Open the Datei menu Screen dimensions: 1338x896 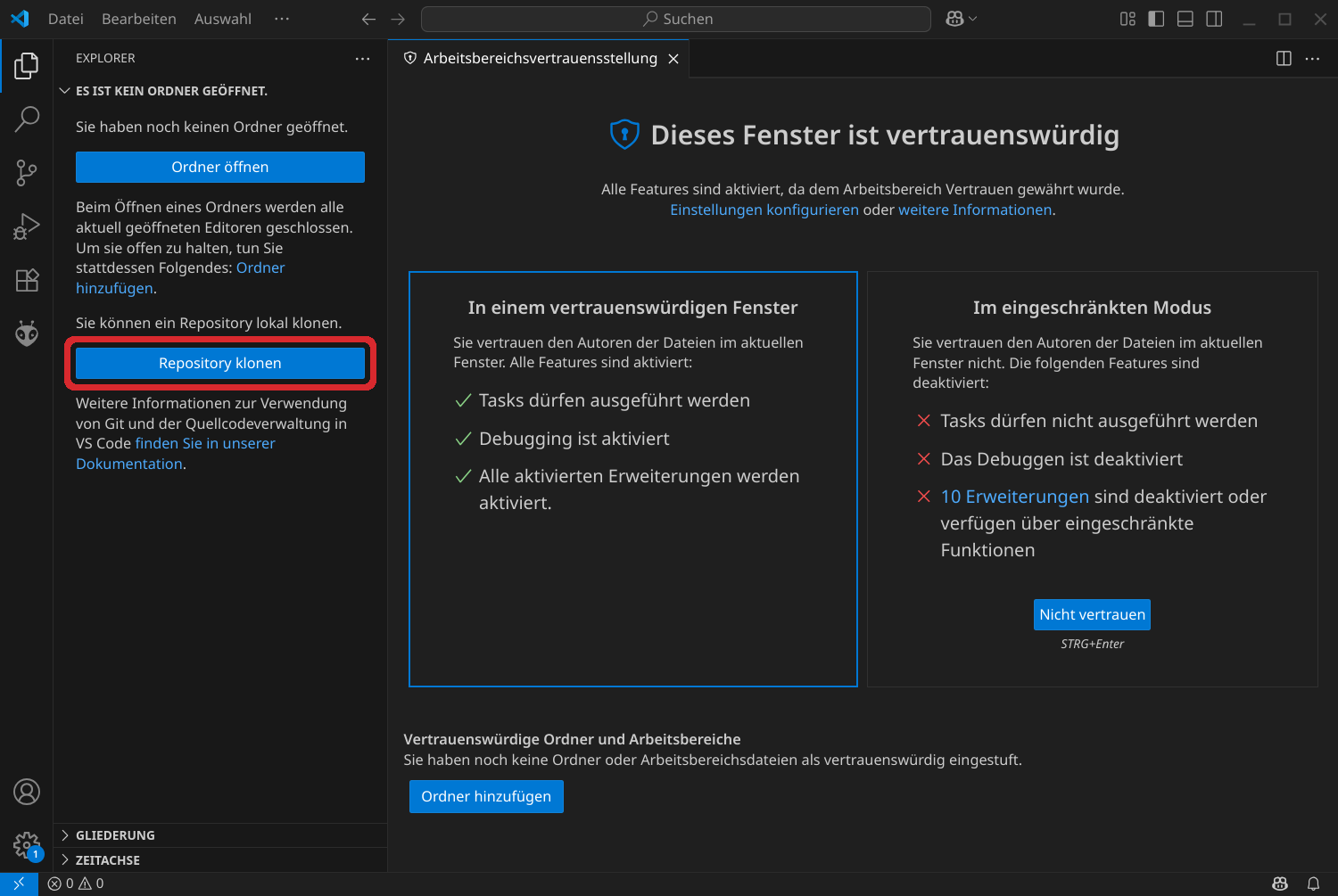pos(65,19)
